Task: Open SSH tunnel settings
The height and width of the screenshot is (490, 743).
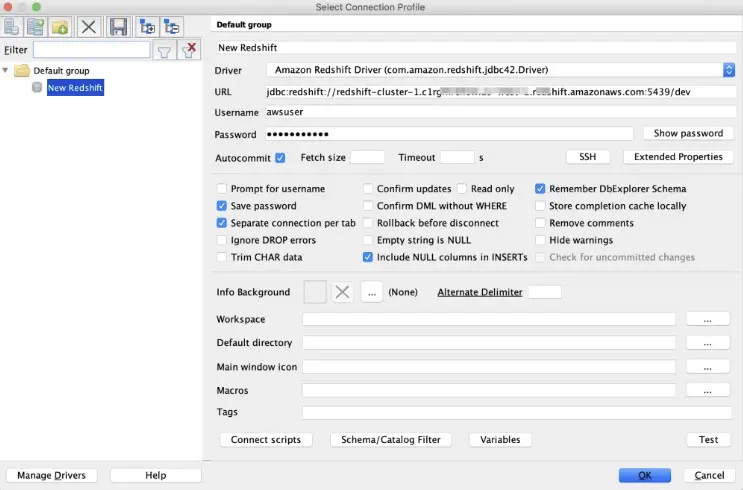Action: point(588,157)
